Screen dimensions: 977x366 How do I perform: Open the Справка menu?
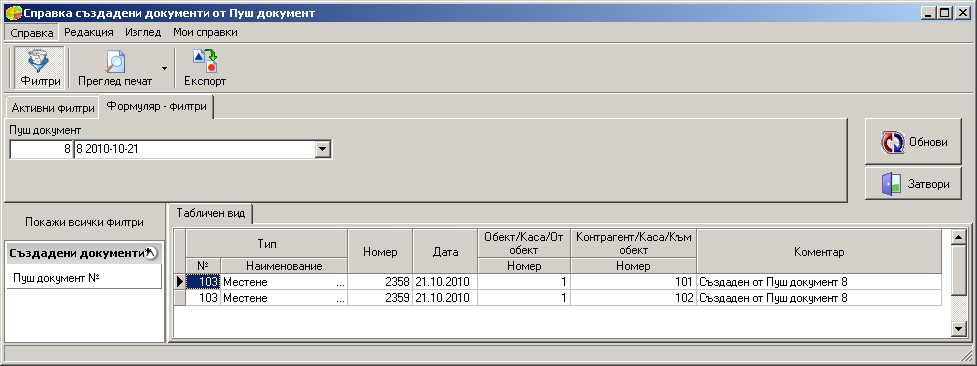(x=32, y=32)
